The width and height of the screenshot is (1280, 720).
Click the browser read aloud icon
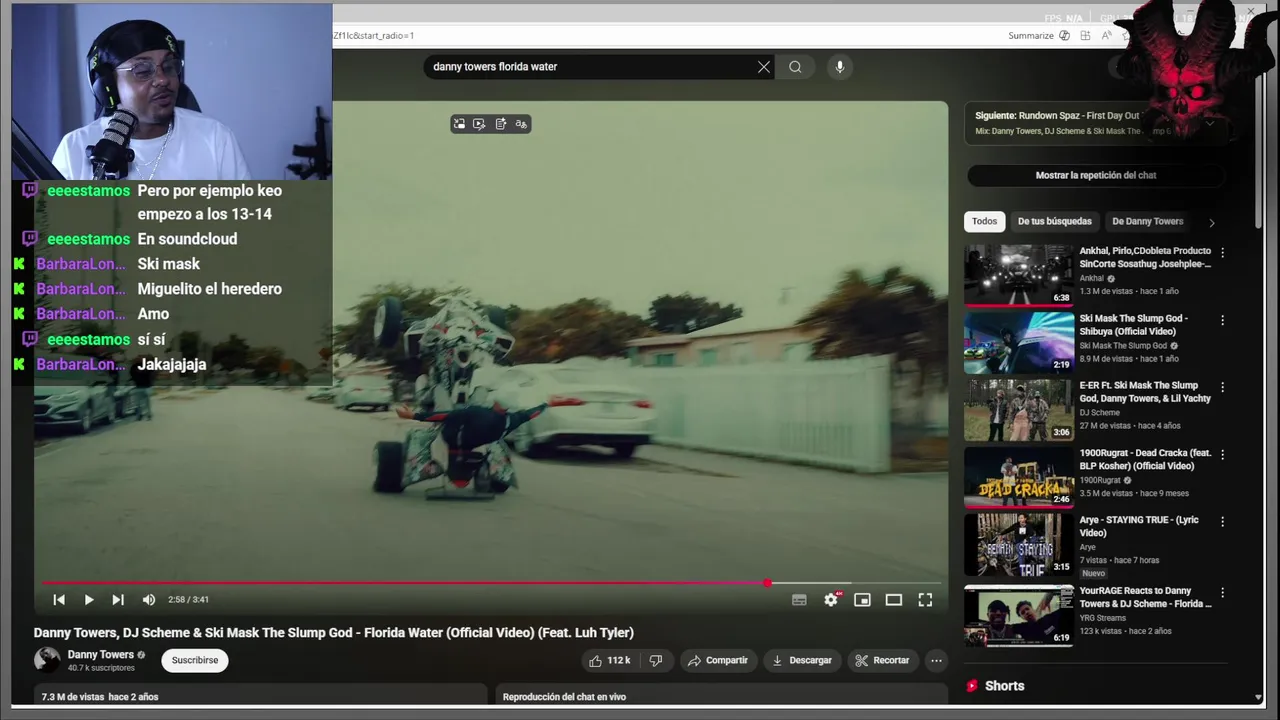(x=1106, y=36)
